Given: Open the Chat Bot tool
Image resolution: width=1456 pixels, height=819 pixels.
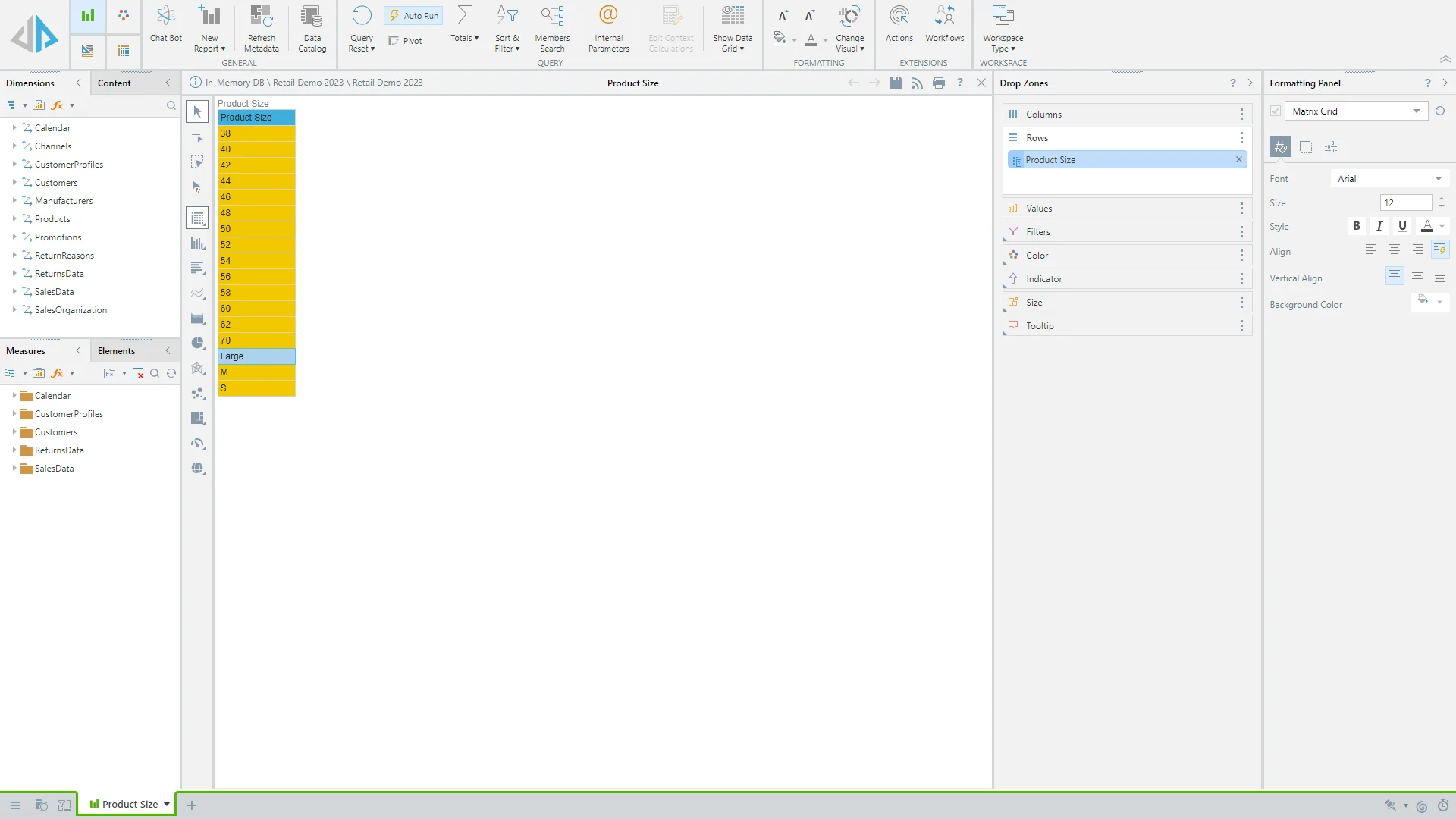Looking at the screenshot, I should [x=165, y=25].
